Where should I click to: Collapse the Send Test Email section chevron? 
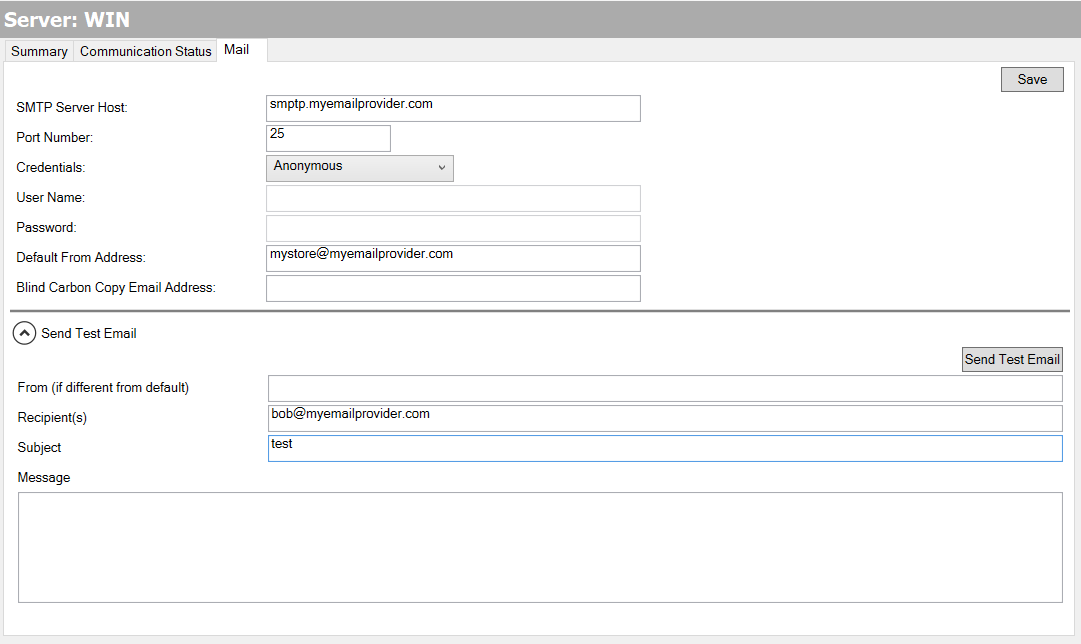point(24,334)
